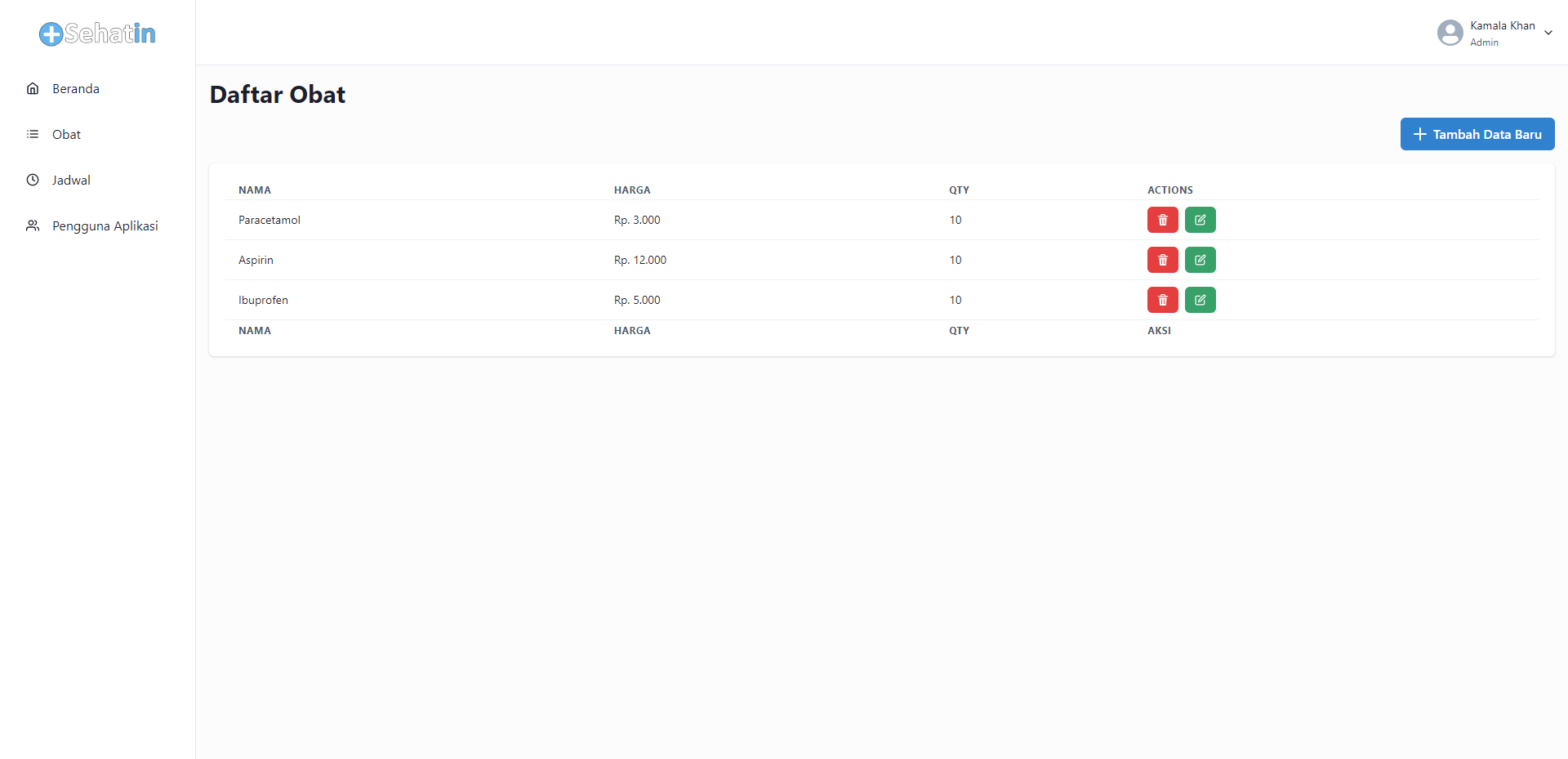Click the ACTIONS column header

point(1170,190)
